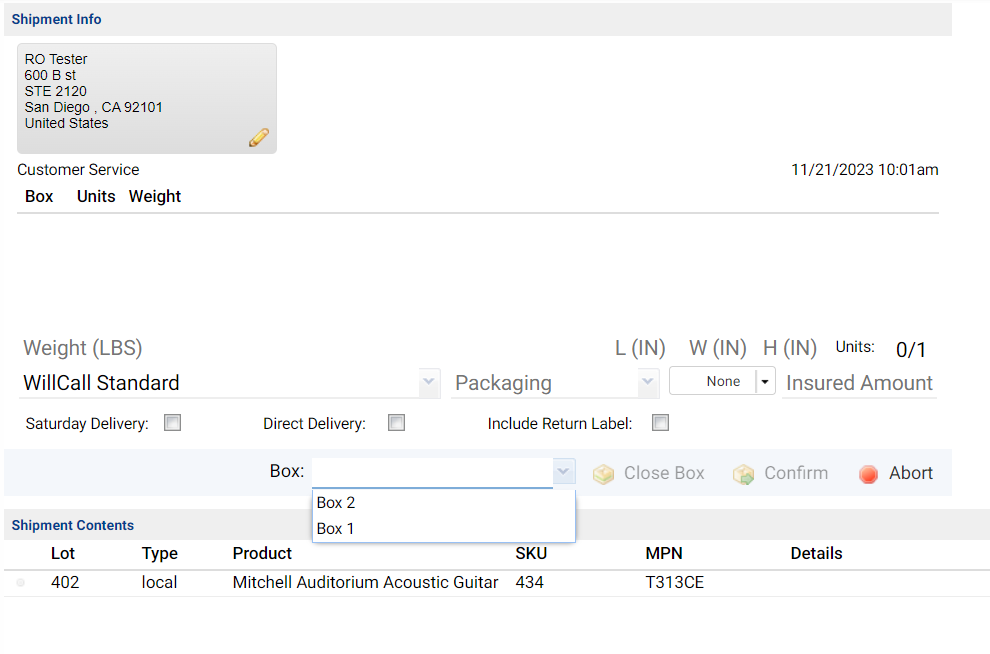Click the Shipment Contents header
This screenshot has width=990, height=654.
pyautogui.click(x=72, y=524)
